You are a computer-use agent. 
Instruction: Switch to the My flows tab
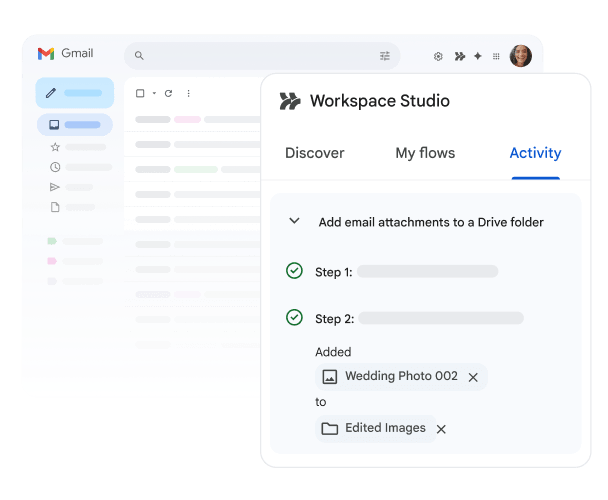click(x=425, y=153)
